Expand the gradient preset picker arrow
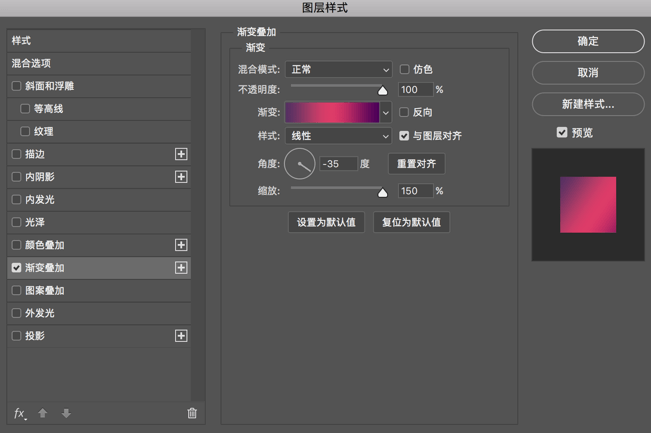The width and height of the screenshot is (651, 433). click(386, 113)
